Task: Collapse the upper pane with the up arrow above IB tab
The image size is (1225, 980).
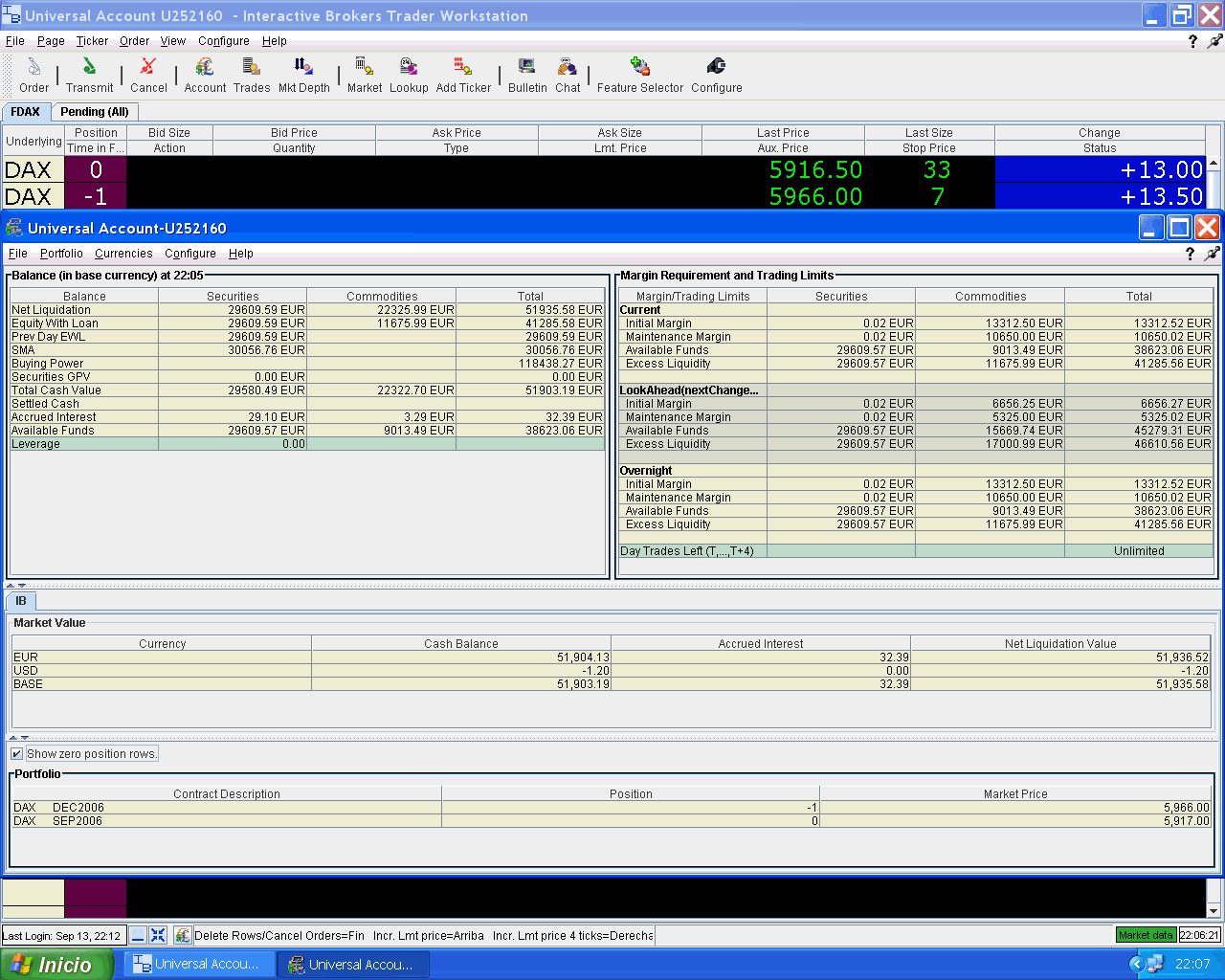Action: (x=11, y=585)
